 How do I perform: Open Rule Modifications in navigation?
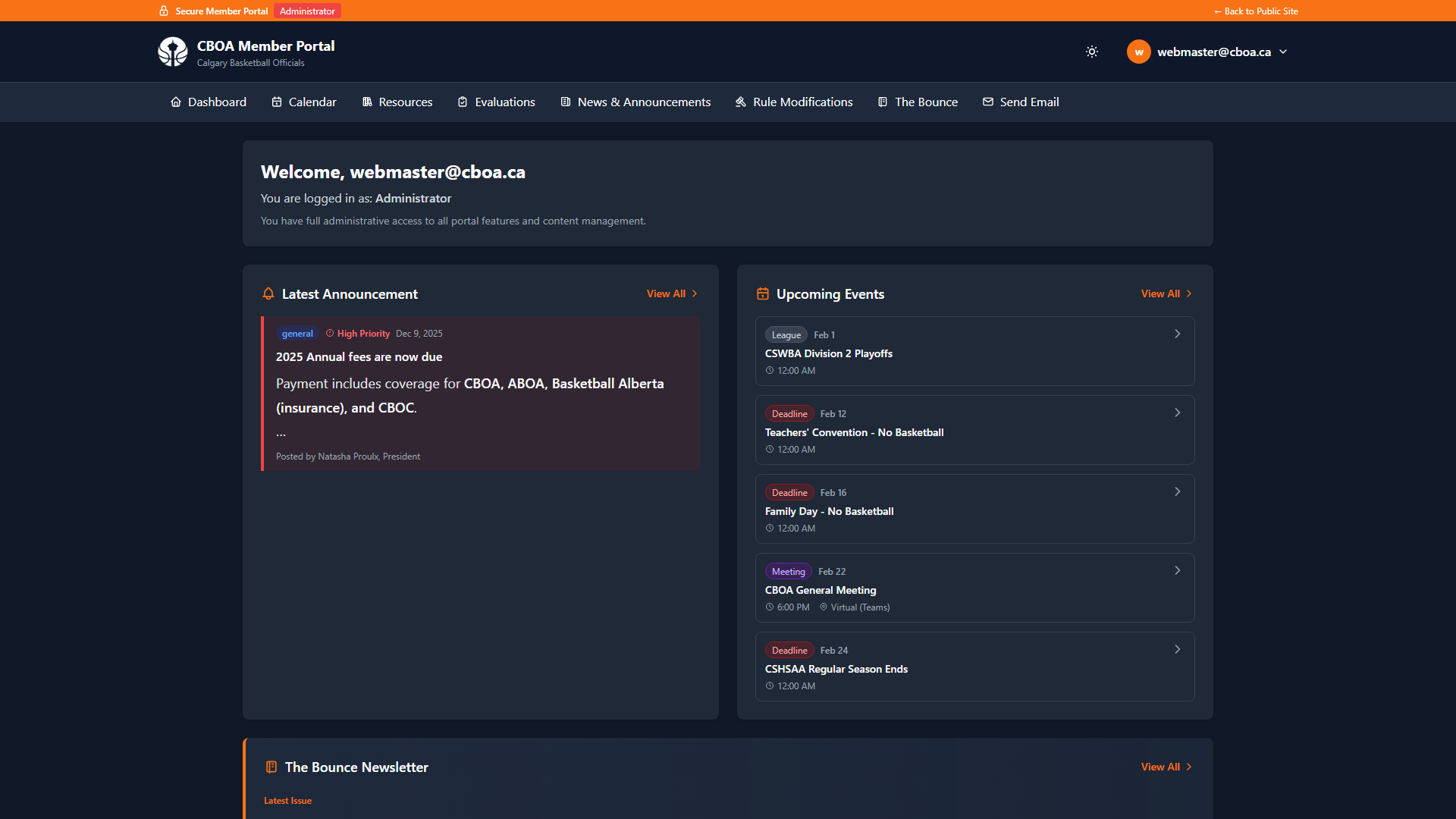794,102
